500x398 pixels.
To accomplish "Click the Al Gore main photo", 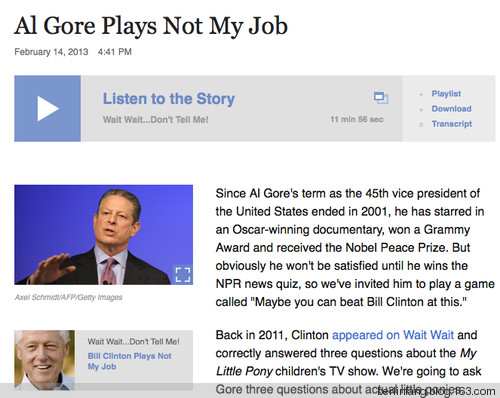I will [x=103, y=235].
